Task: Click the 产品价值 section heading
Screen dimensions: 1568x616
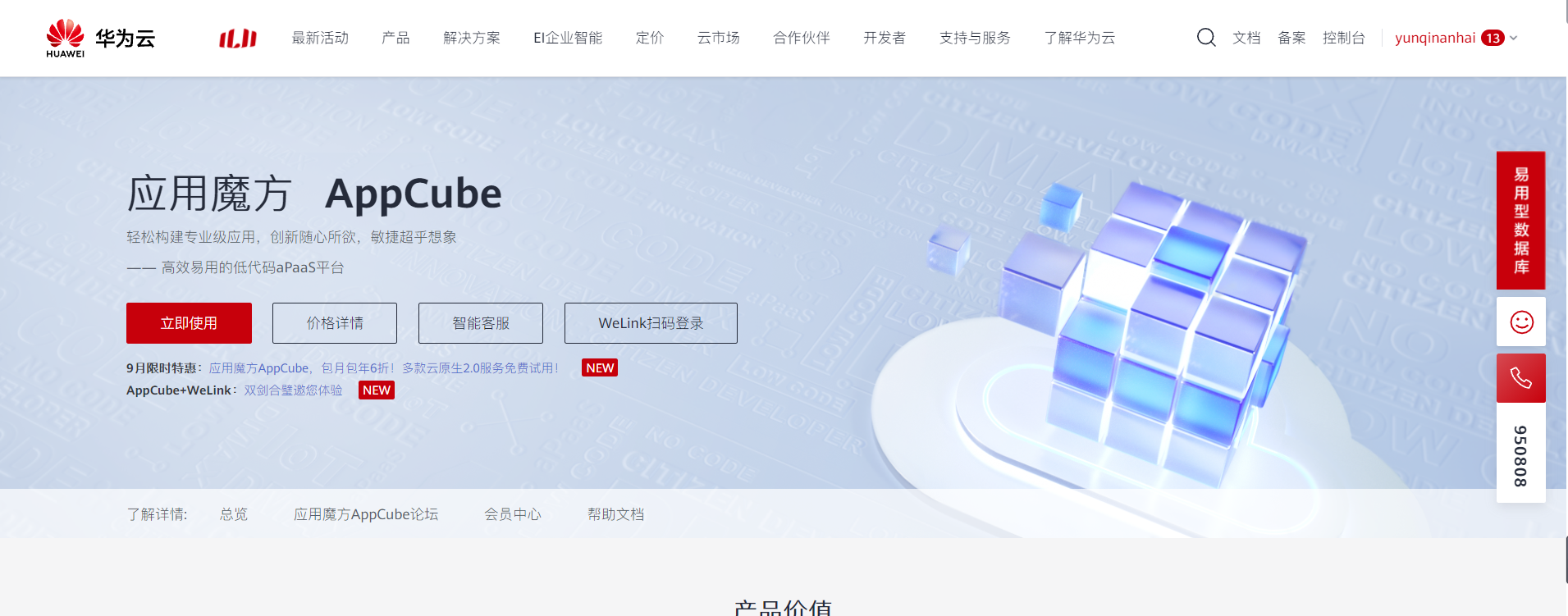Action: point(784,608)
